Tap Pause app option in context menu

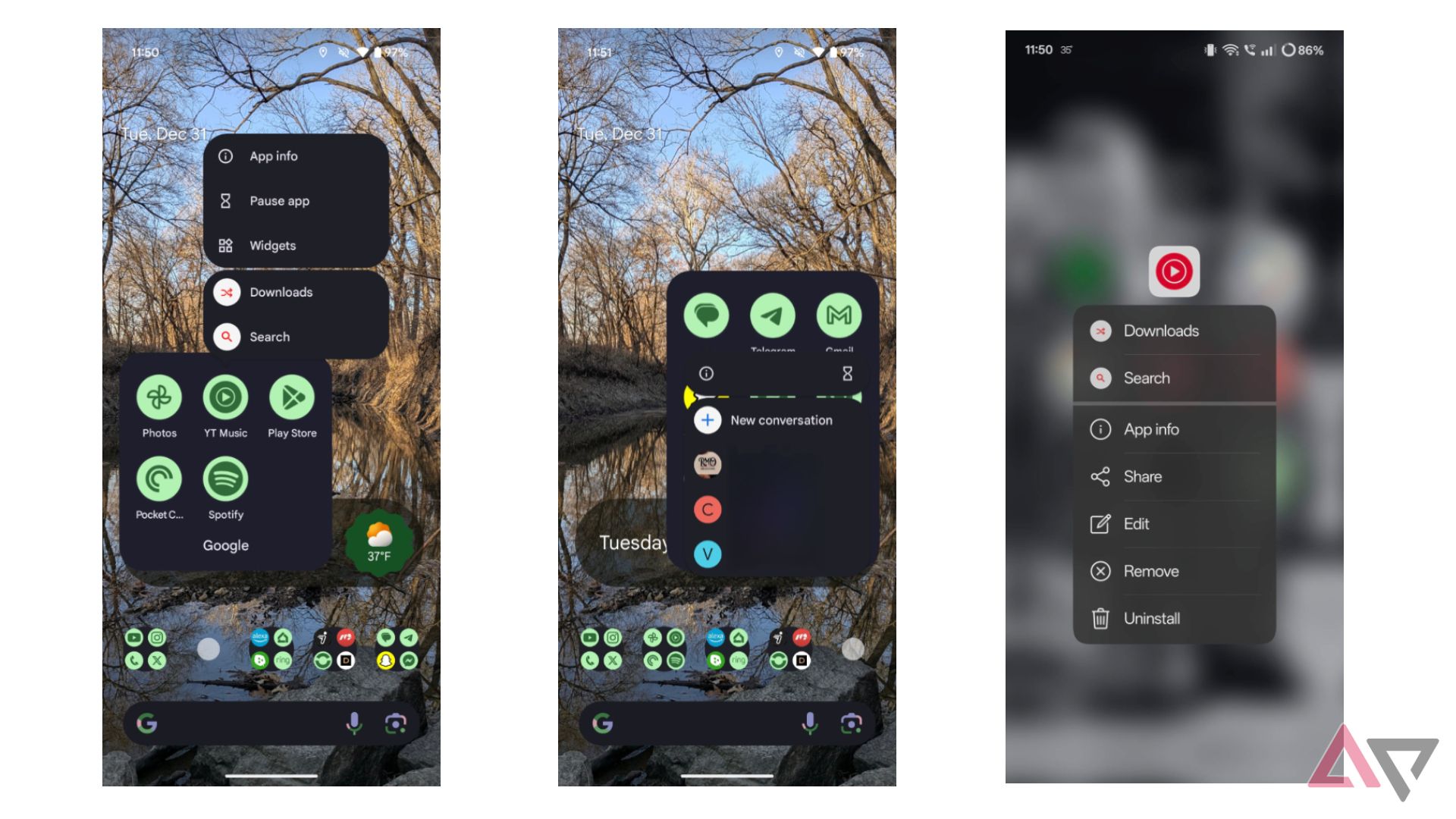(x=280, y=200)
